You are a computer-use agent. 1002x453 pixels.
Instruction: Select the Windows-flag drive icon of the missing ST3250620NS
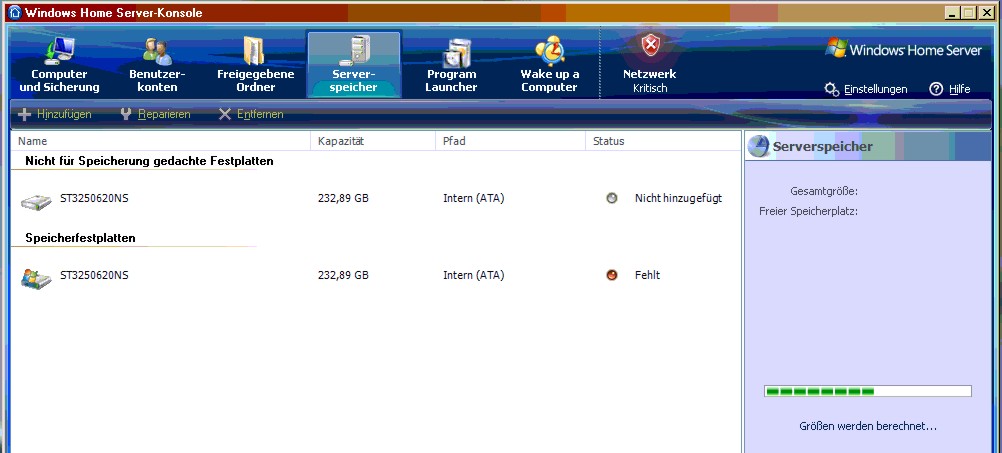36,279
